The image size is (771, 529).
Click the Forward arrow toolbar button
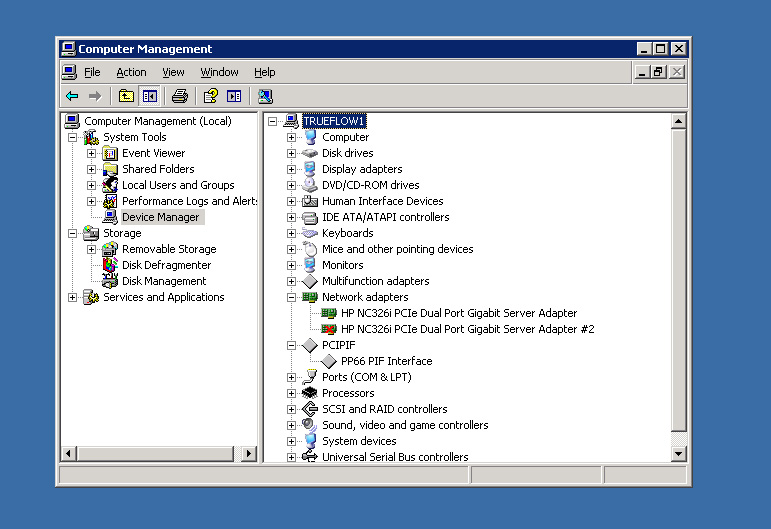pyautogui.click(x=95, y=96)
